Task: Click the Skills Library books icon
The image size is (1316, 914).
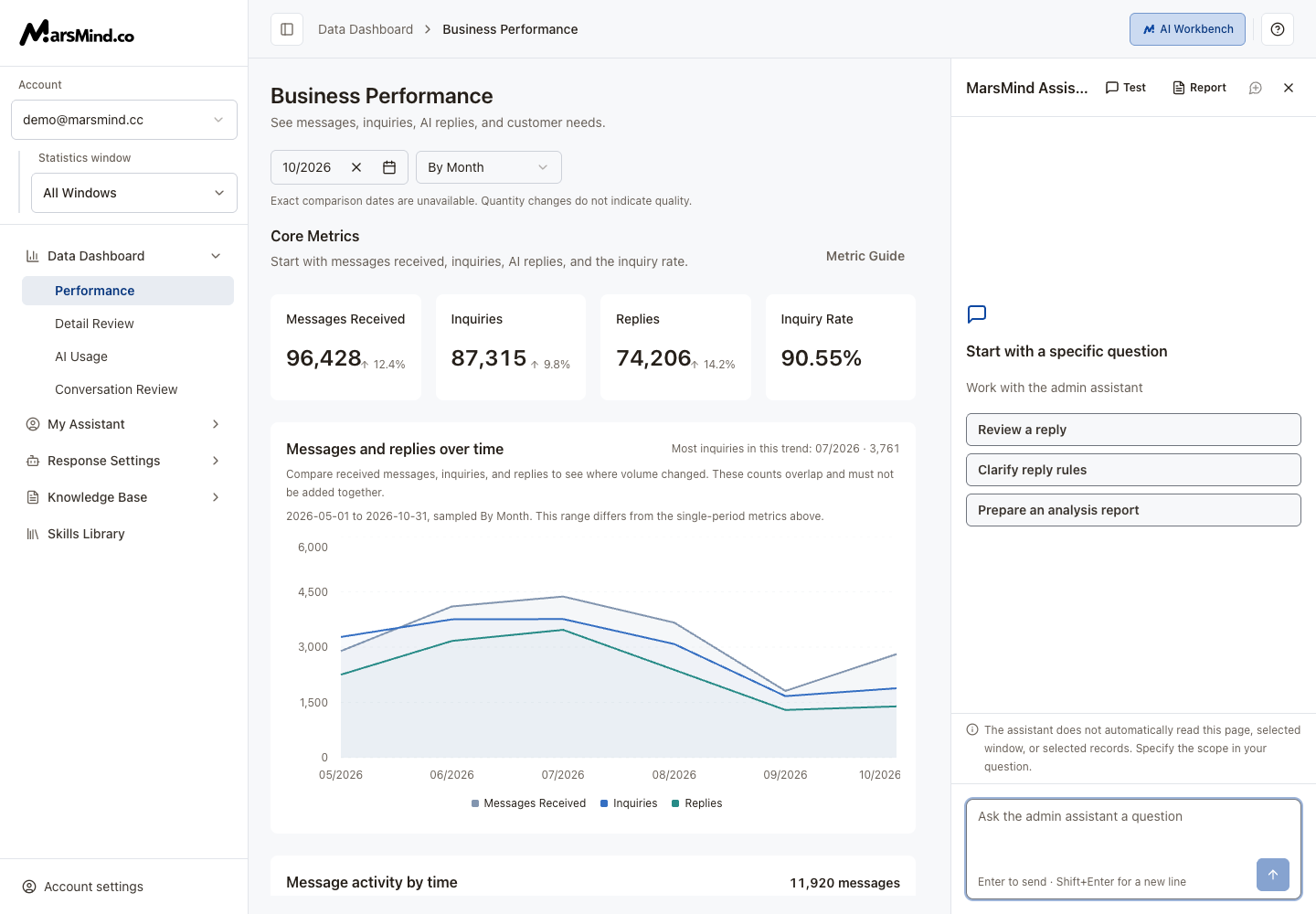Action: [33, 534]
